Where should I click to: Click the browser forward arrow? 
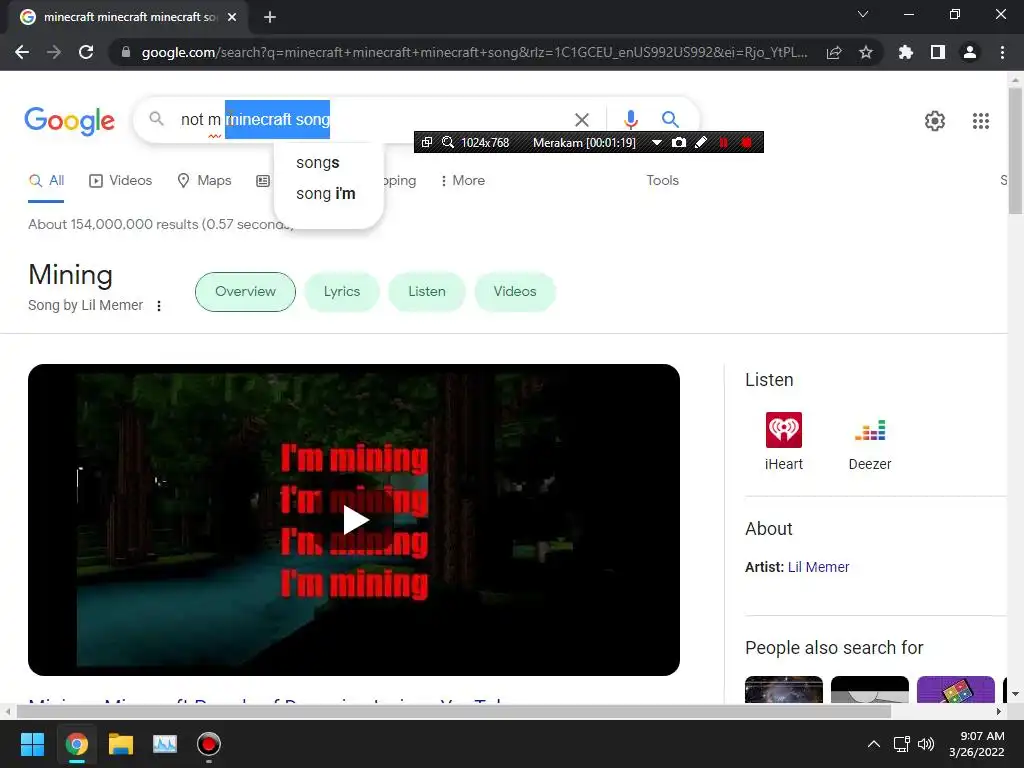tap(54, 52)
